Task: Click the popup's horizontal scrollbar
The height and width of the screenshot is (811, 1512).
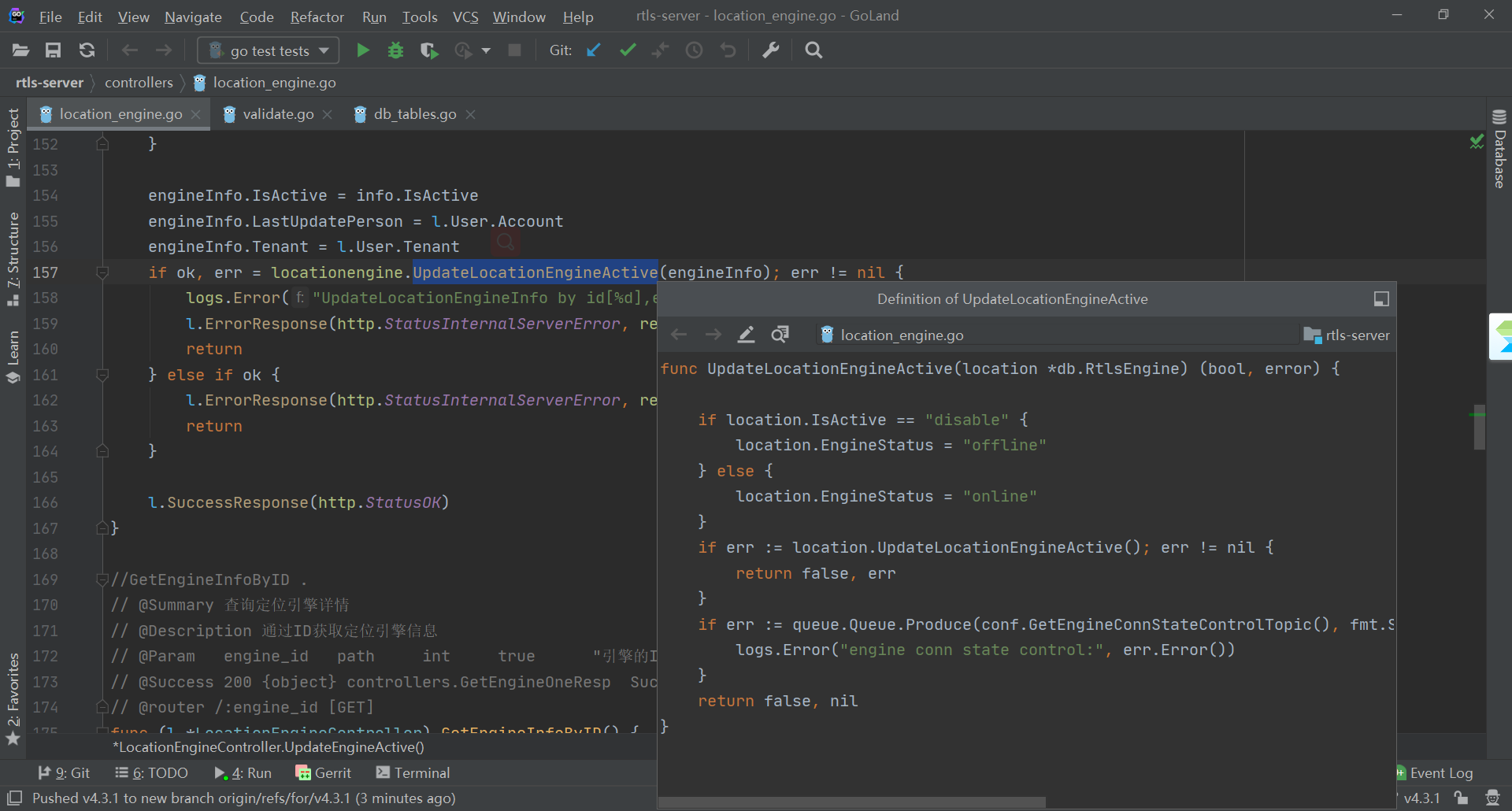Action: click(x=852, y=802)
